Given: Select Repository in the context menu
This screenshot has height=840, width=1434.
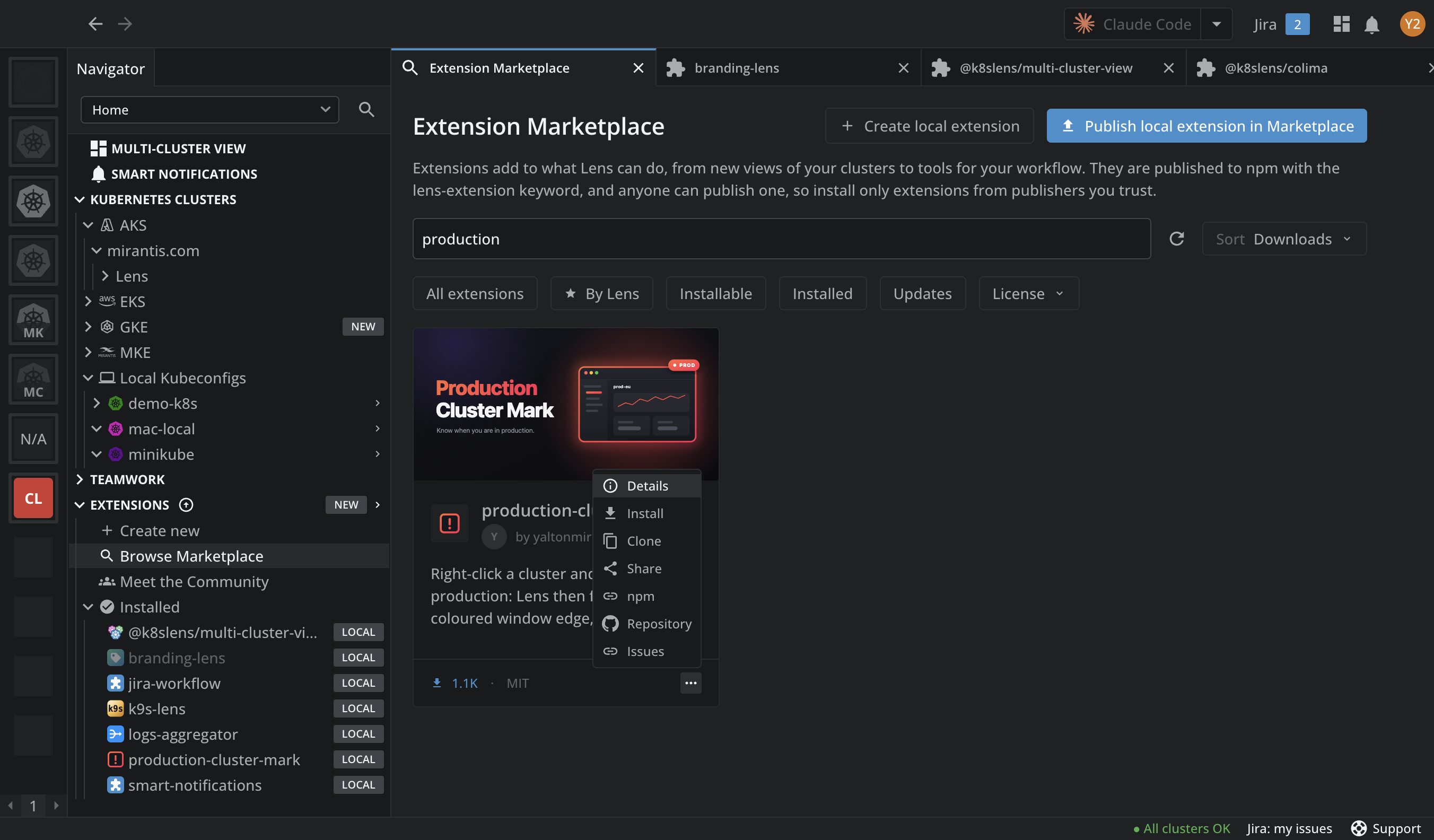Looking at the screenshot, I should [x=646, y=624].
